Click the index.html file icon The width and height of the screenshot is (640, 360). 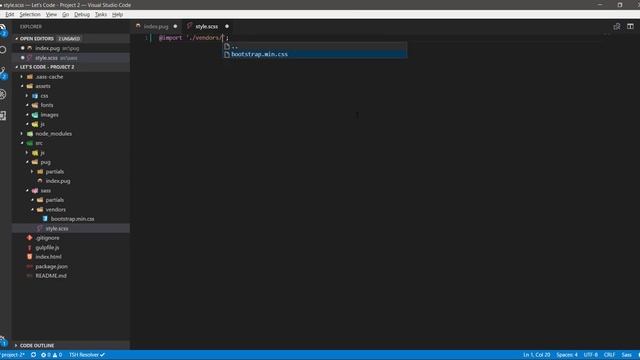pyautogui.click(x=29, y=257)
